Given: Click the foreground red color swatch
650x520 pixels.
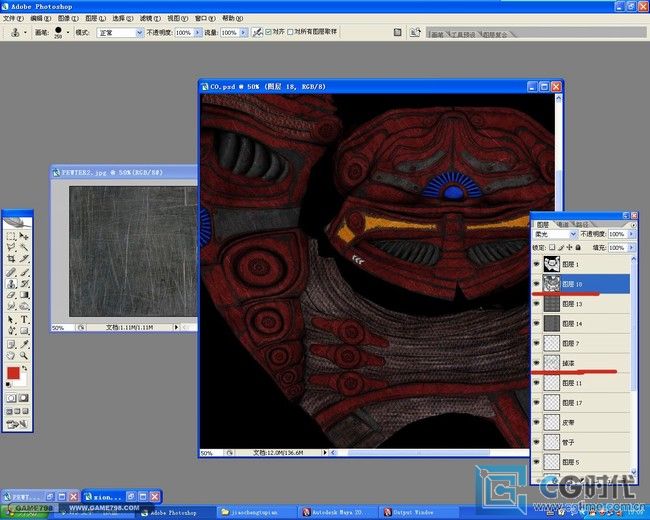Looking at the screenshot, I should click(12, 372).
